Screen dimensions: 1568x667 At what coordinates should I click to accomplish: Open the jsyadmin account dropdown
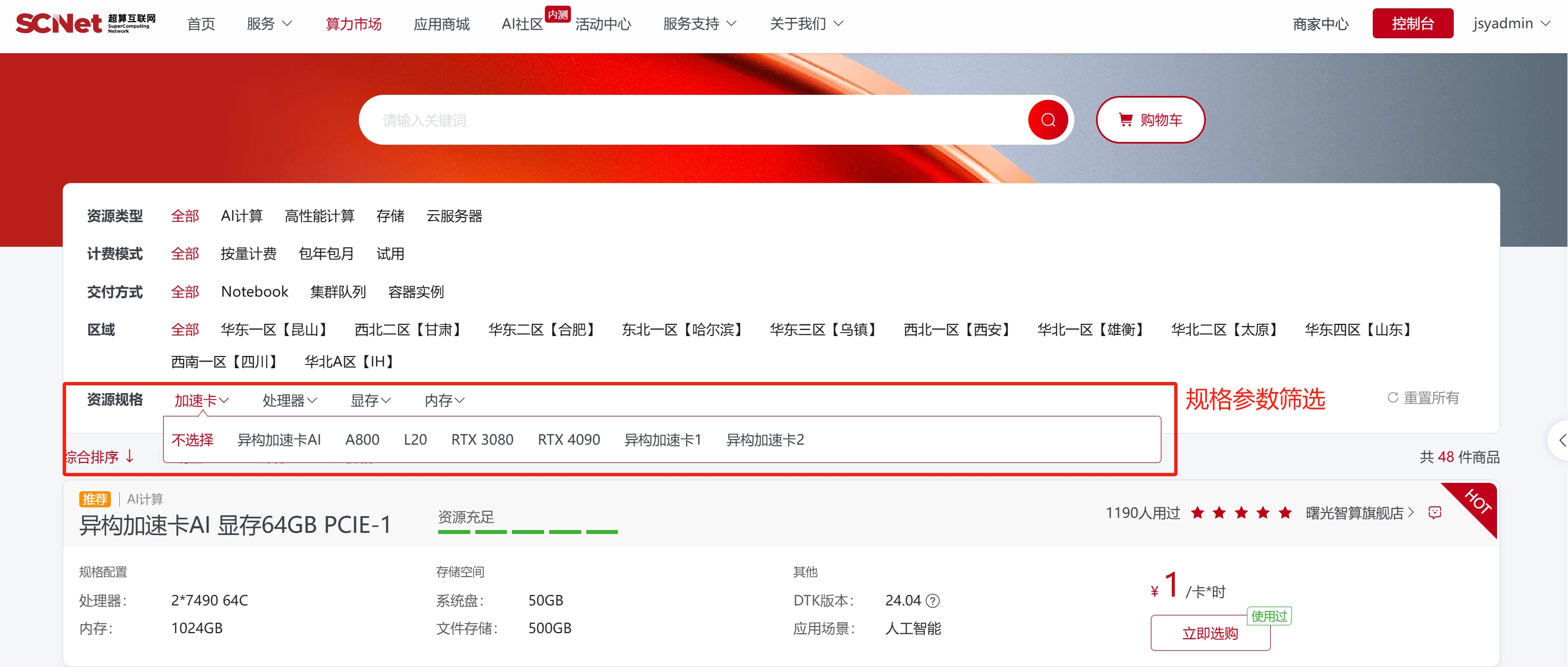[1511, 23]
